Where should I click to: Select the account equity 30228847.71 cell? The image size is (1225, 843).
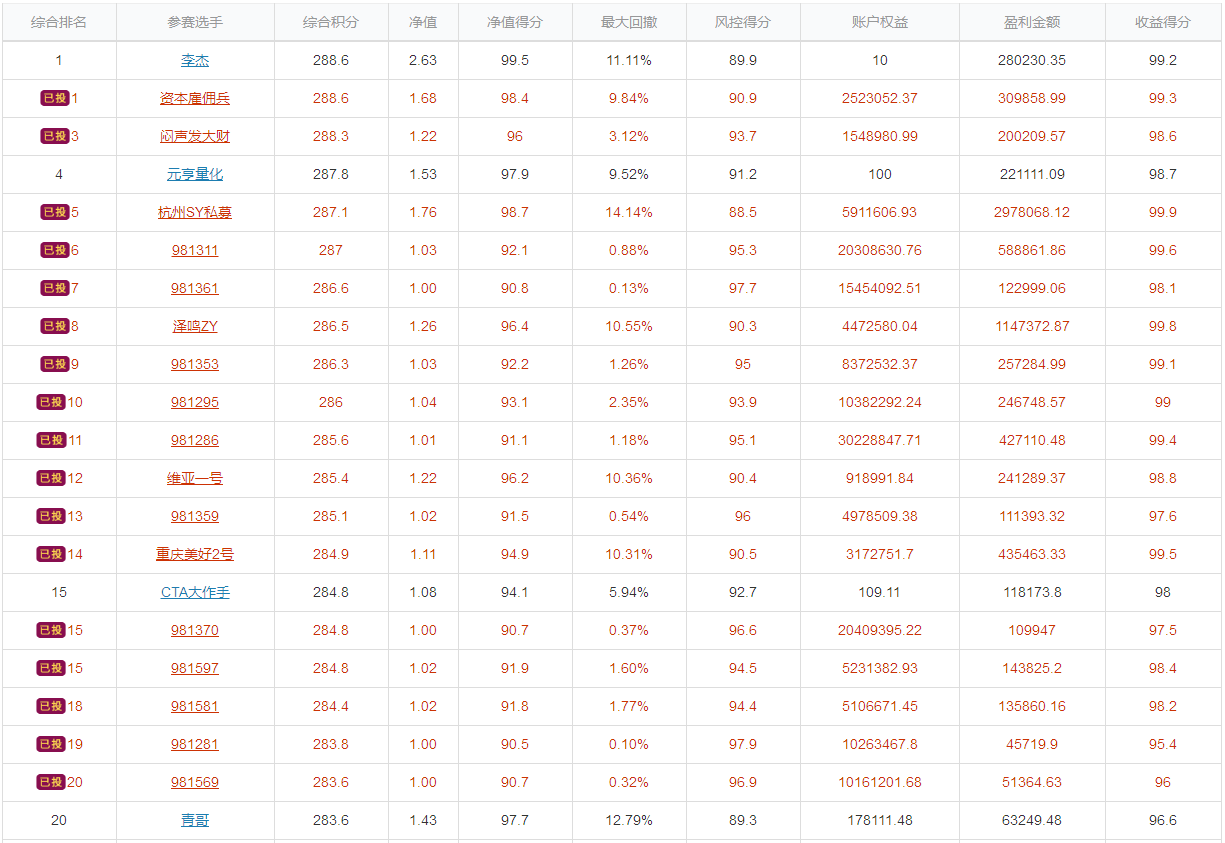click(x=880, y=440)
